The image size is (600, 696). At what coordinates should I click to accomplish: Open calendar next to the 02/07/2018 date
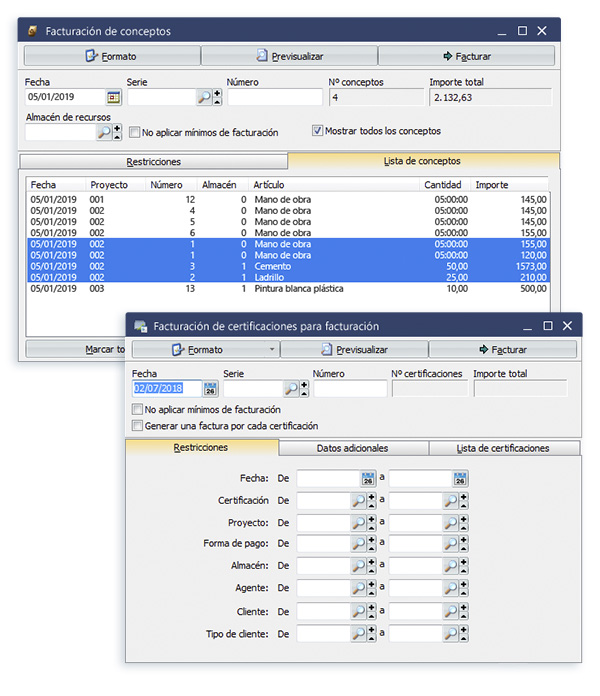pos(210,389)
